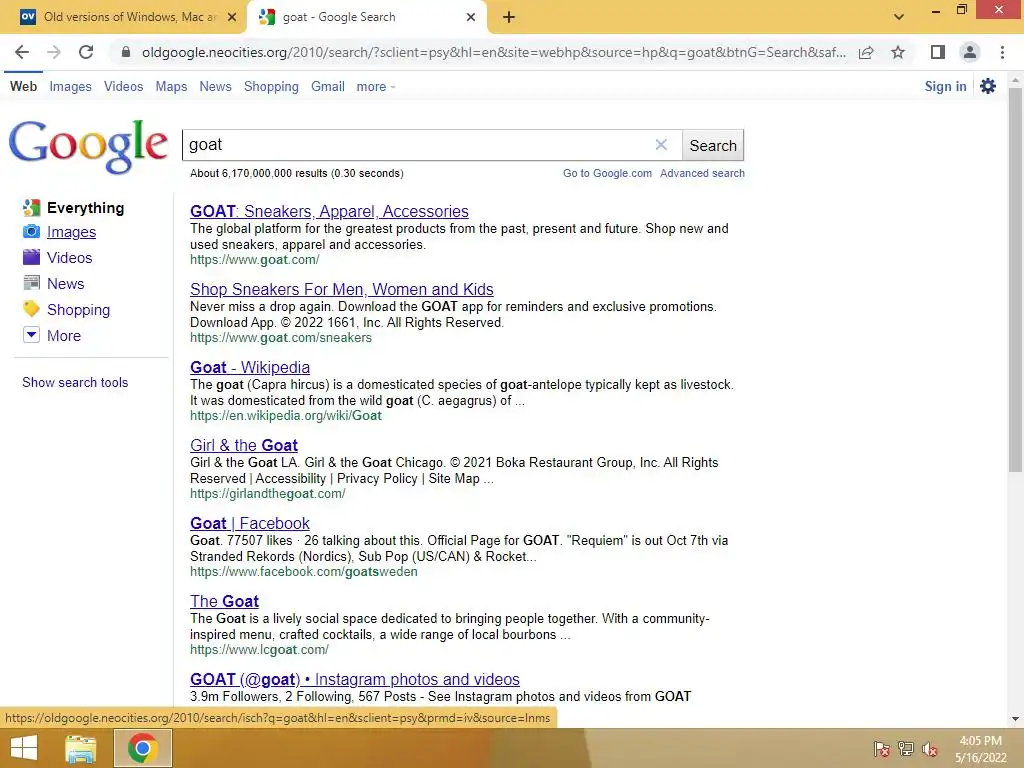This screenshot has width=1024, height=768.
Task: Click the tag icon beside Shopping
Action: point(31,309)
